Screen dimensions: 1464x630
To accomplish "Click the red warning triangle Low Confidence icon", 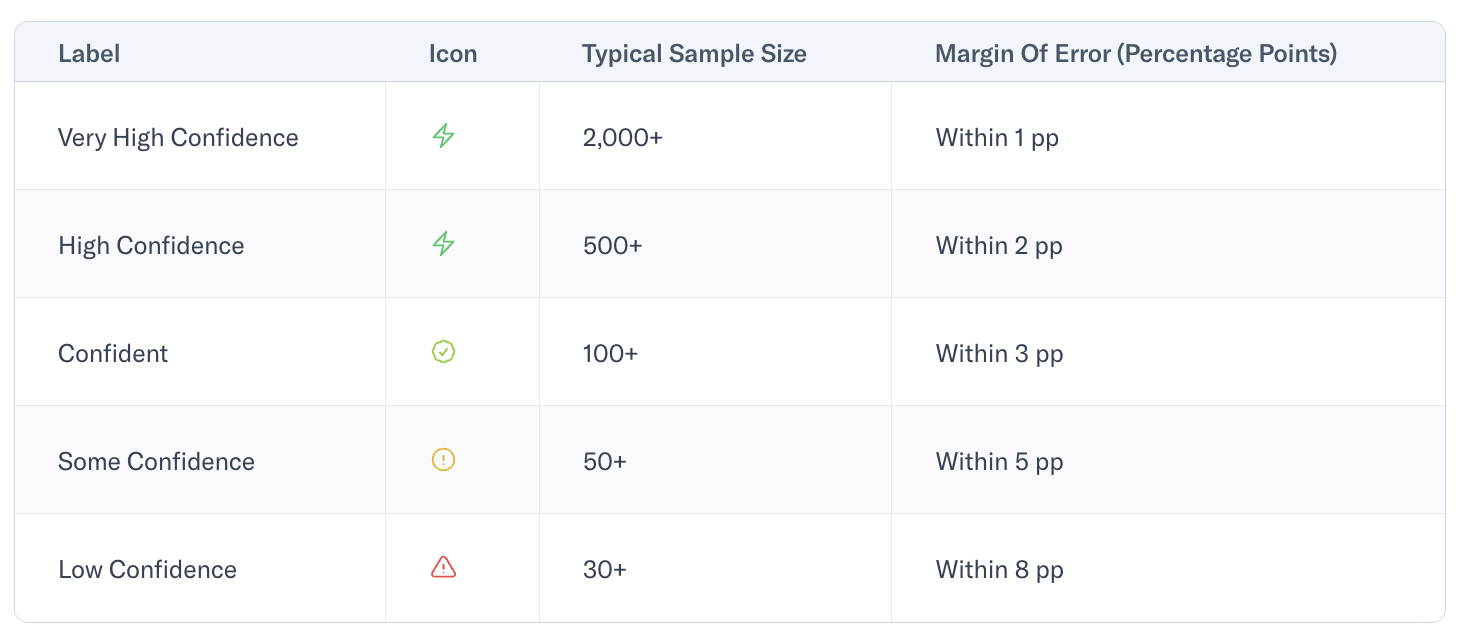I will pyautogui.click(x=443, y=568).
